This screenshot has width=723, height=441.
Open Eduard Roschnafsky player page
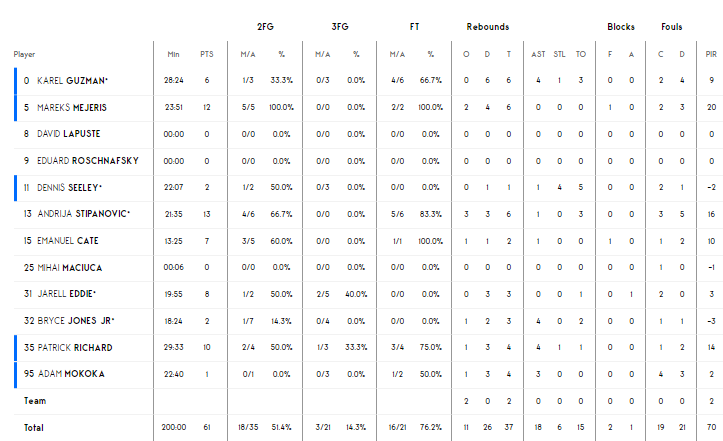click(x=88, y=161)
